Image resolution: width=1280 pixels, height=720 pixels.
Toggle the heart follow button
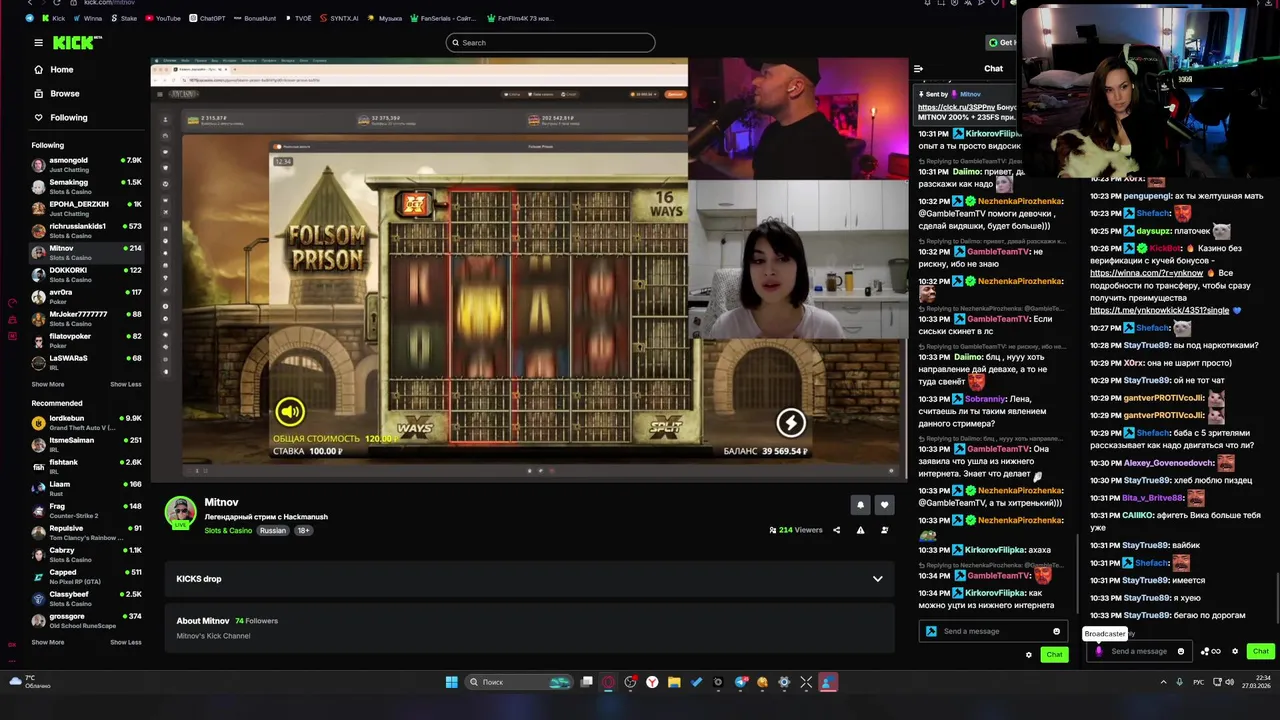point(884,505)
